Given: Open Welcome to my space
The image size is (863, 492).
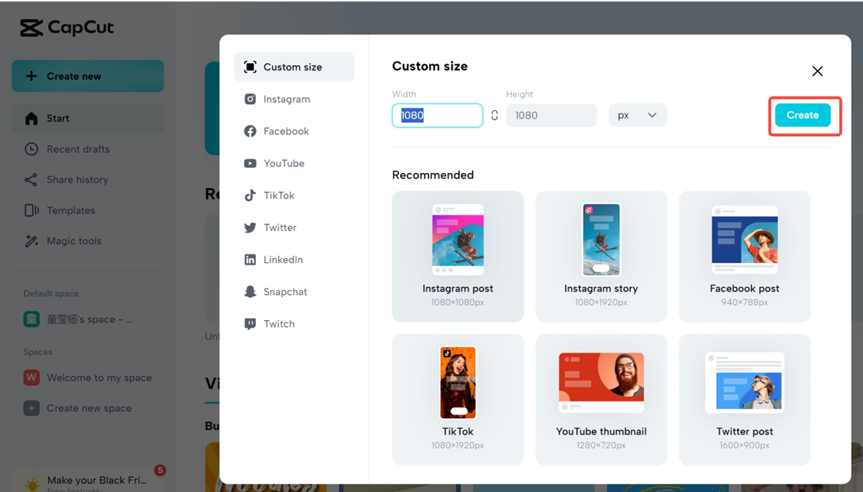Looking at the screenshot, I should click(x=88, y=378).
